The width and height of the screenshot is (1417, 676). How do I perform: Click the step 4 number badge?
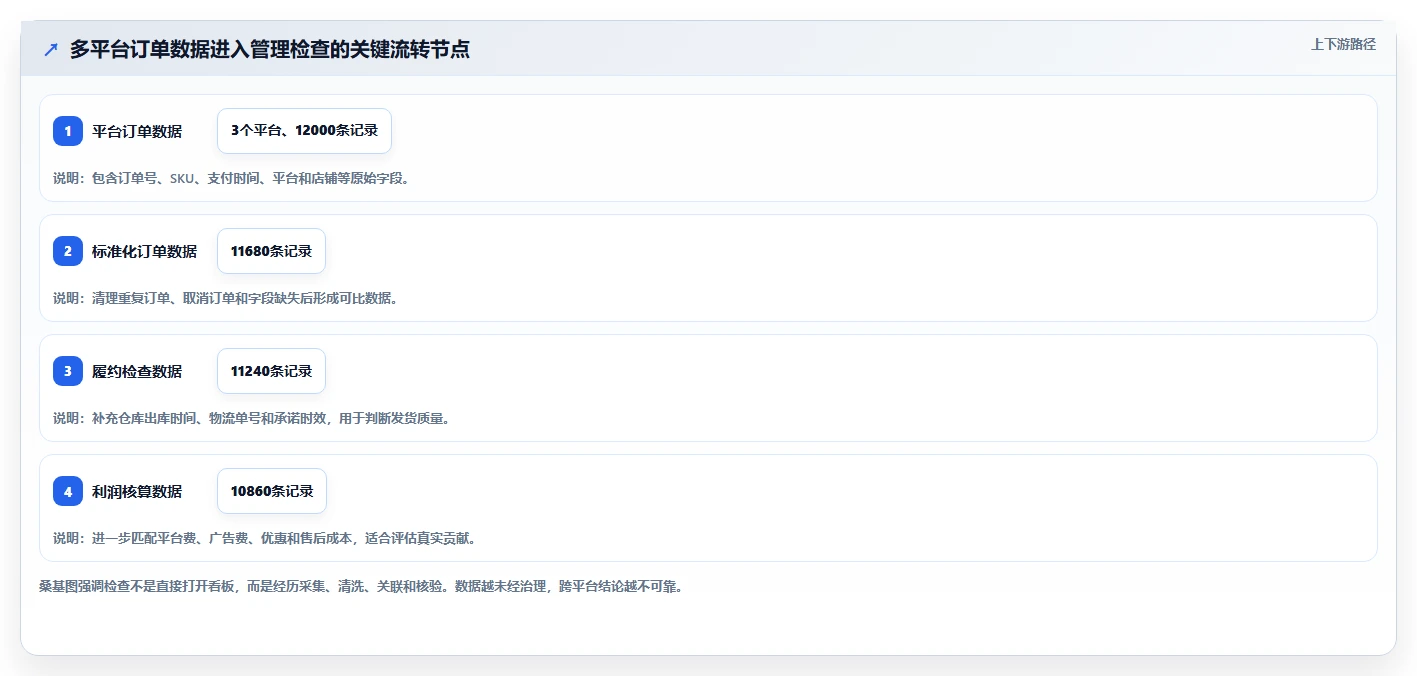point(68,491)
